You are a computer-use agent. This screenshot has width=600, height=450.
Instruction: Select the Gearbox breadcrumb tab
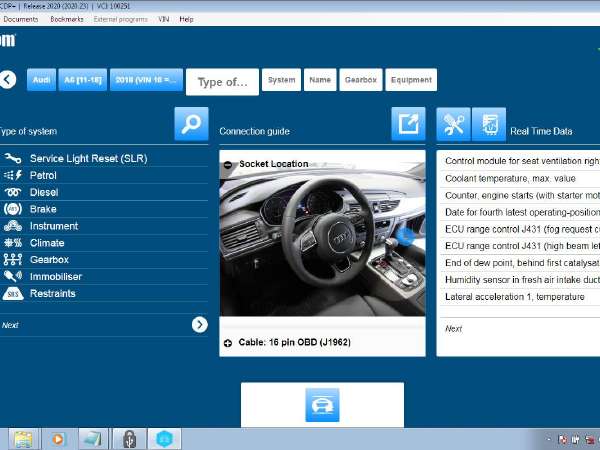[360, 80]
